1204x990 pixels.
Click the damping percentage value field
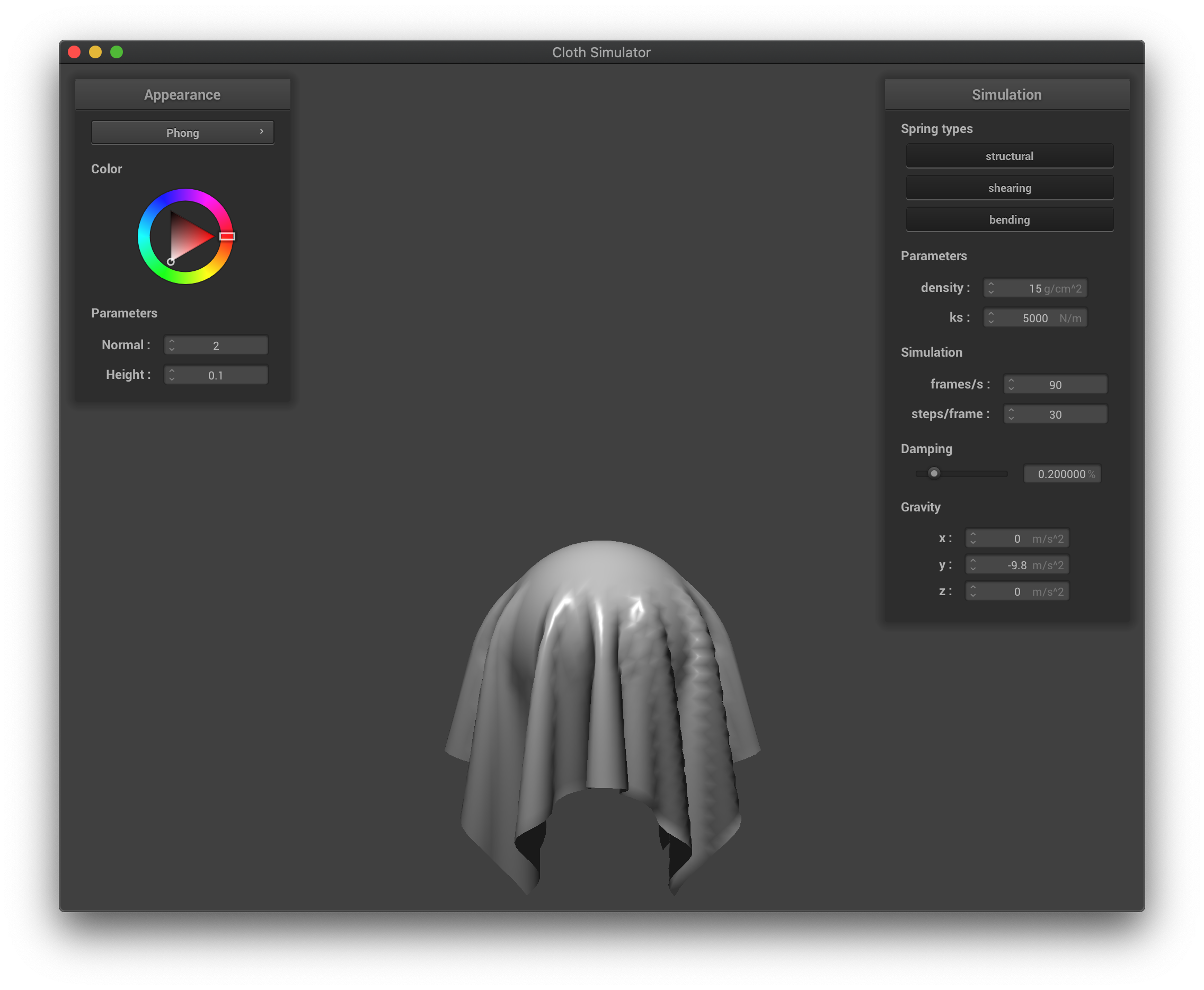point(1061,474)
